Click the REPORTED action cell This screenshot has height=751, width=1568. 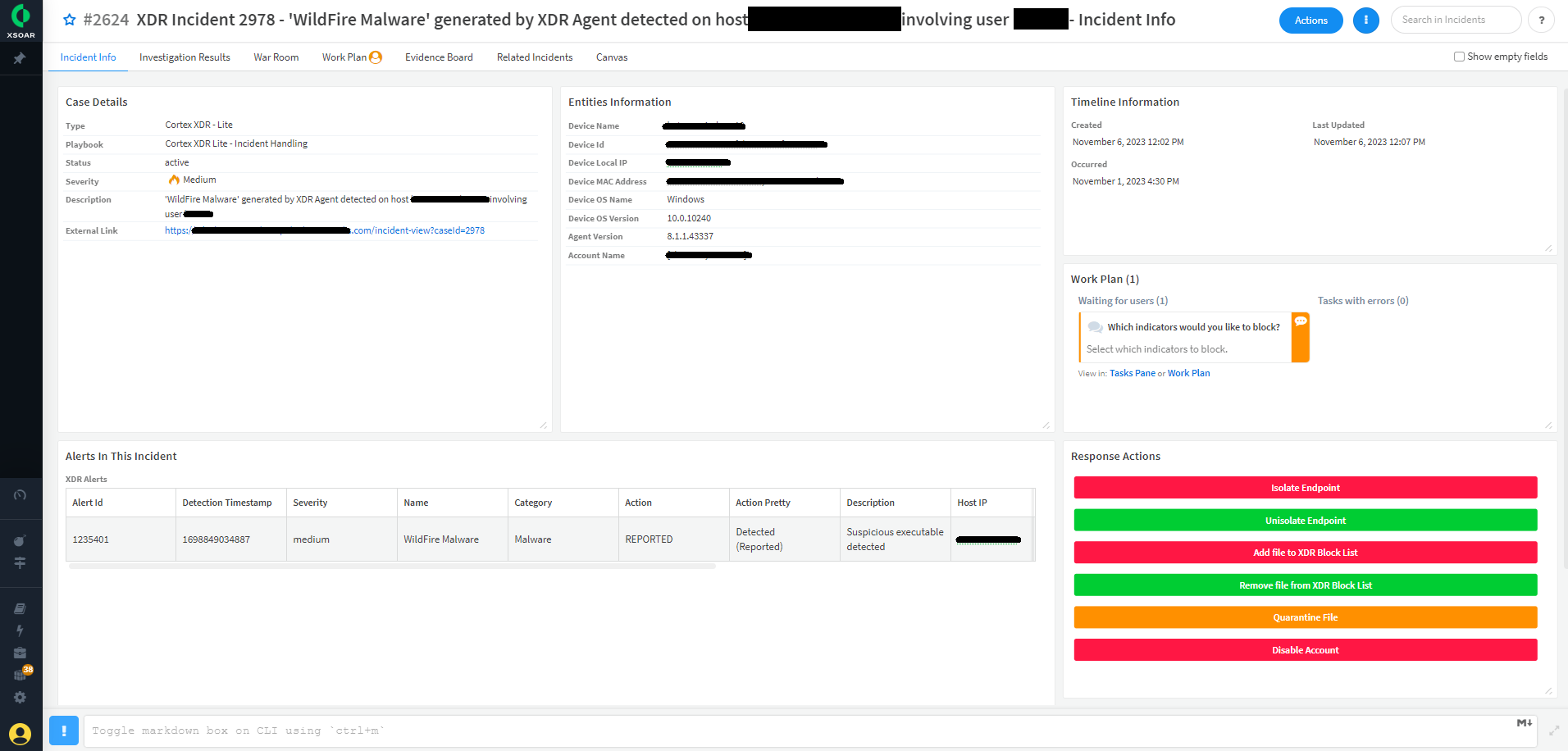pyautogui.click(x=674, y=539)
